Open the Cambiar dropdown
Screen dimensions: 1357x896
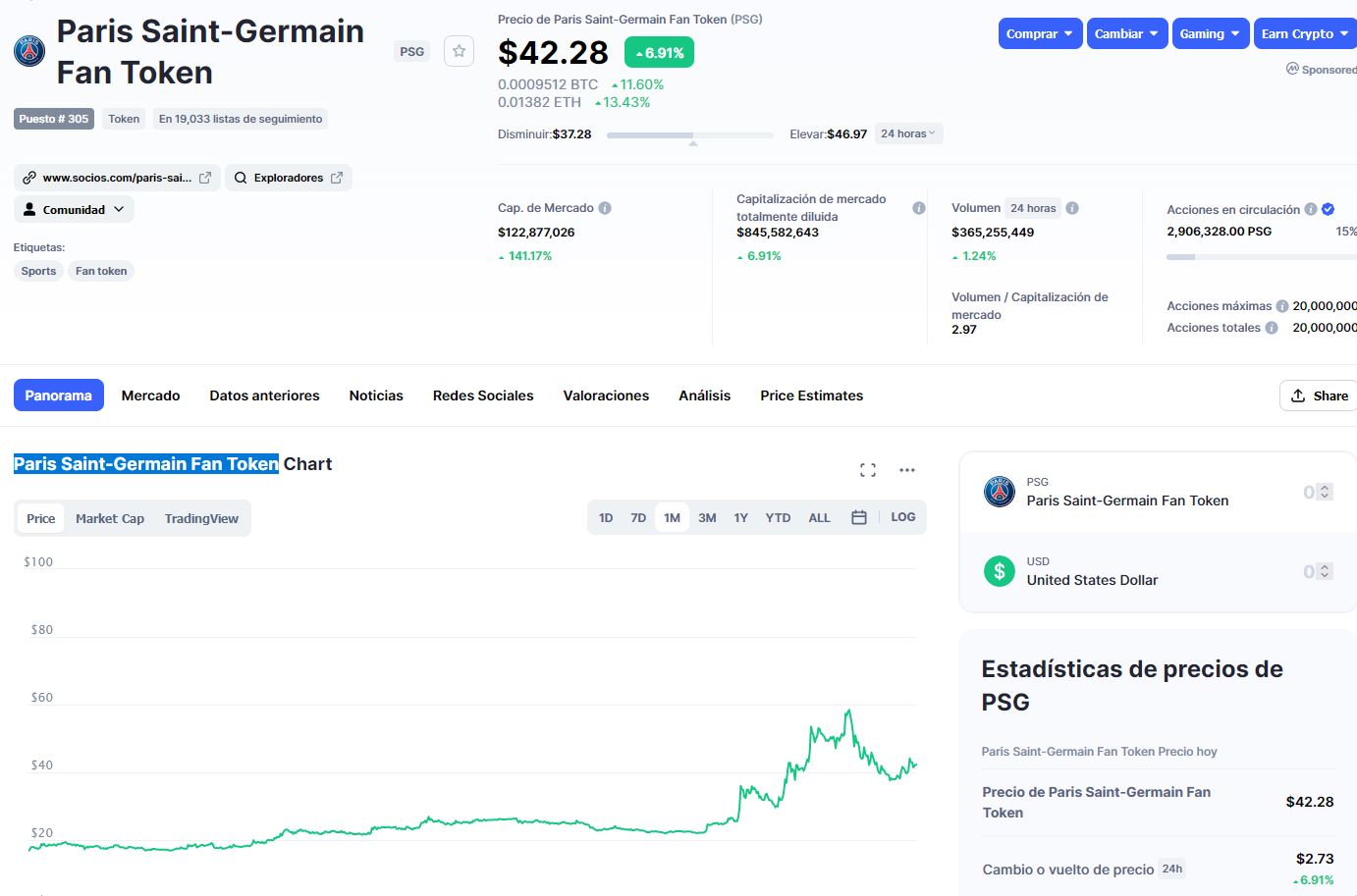pyautogui.click(x=1127, y=33)
